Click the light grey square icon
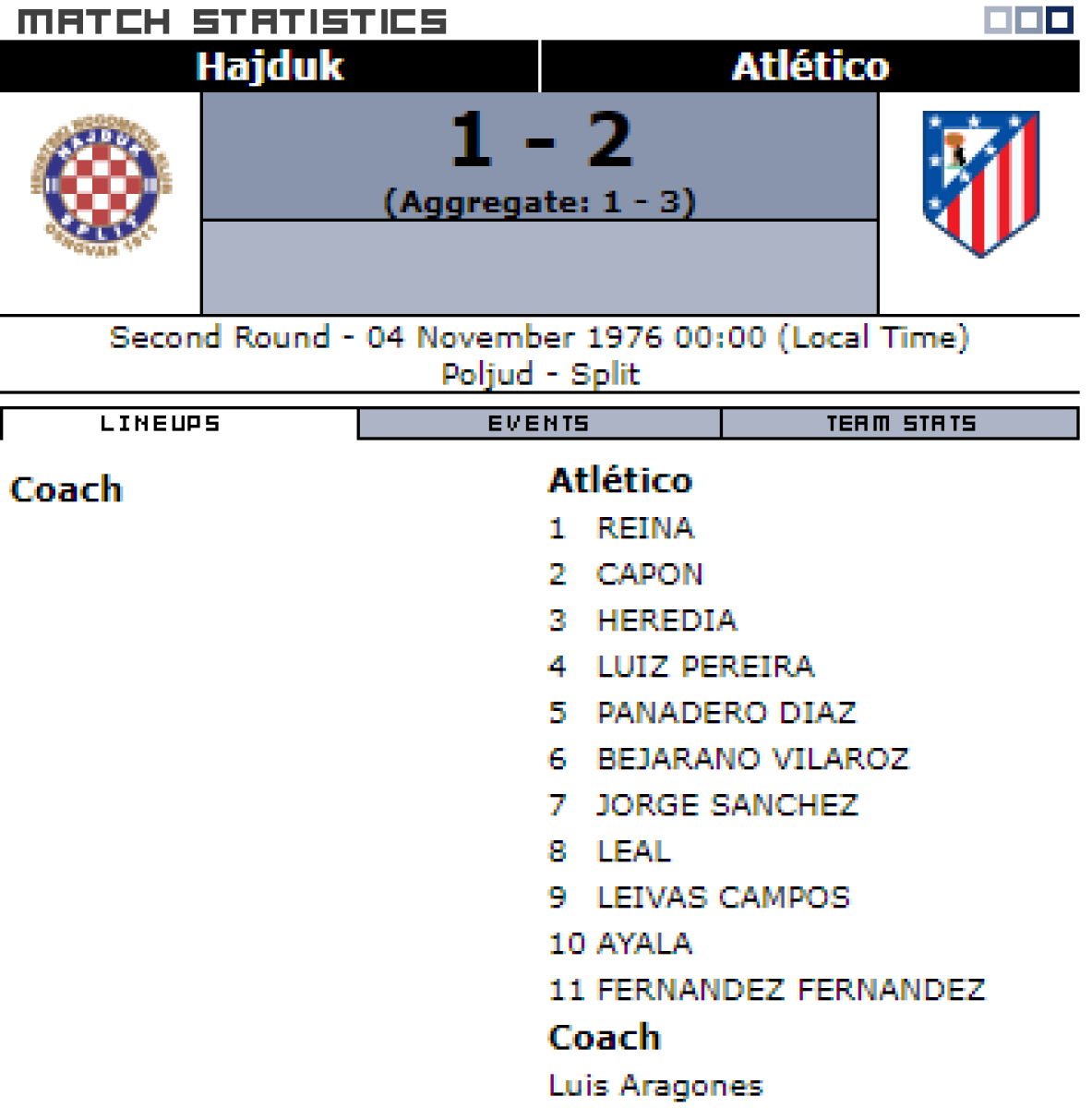 coord(999,19)
